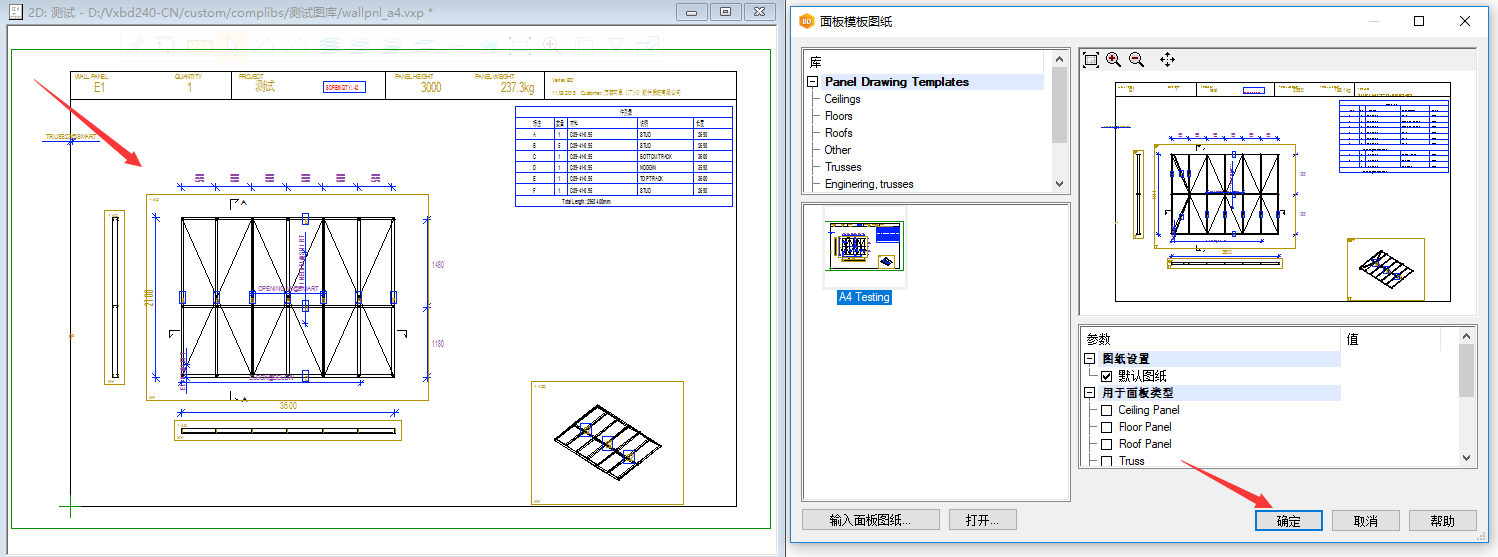
Task: Click the 3000 panel height value
Action: (430, 87)
